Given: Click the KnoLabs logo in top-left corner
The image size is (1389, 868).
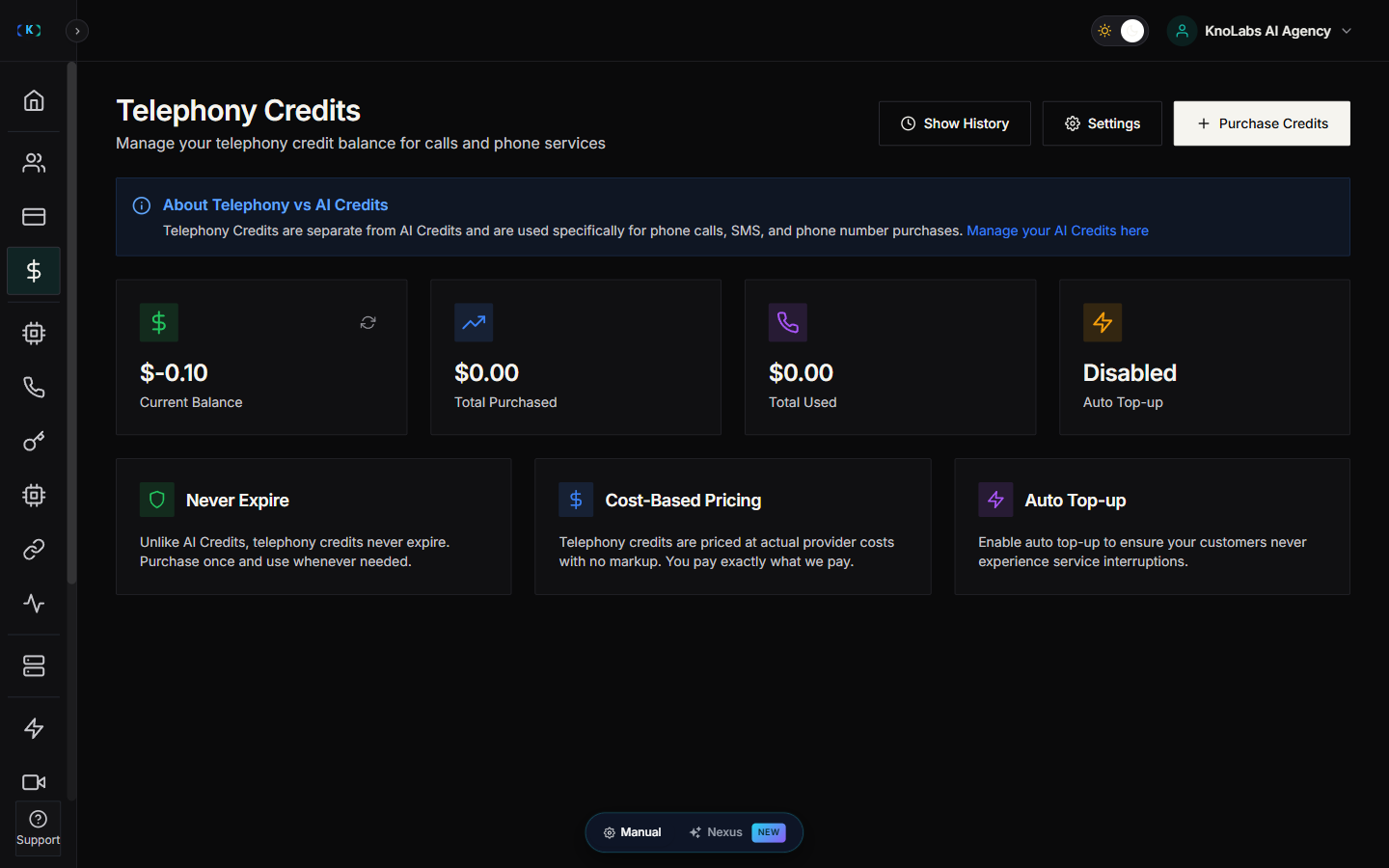Looking at the screenshot, I should click(x=29, y=30).
